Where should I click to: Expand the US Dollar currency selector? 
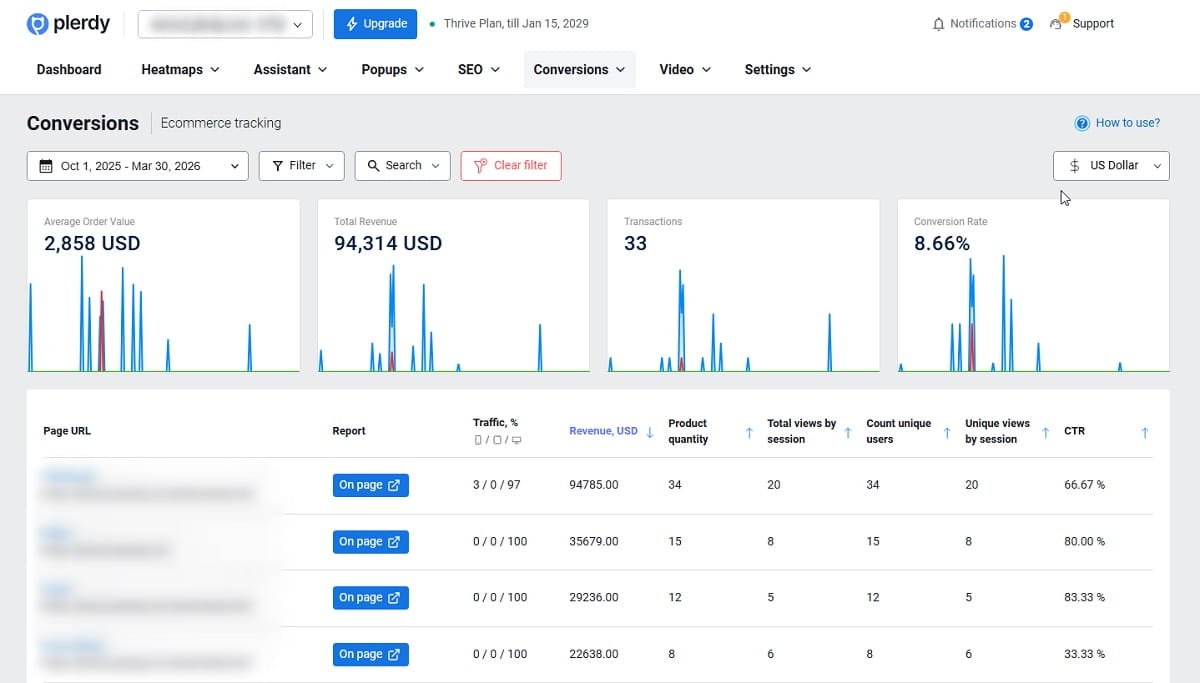1111,166
